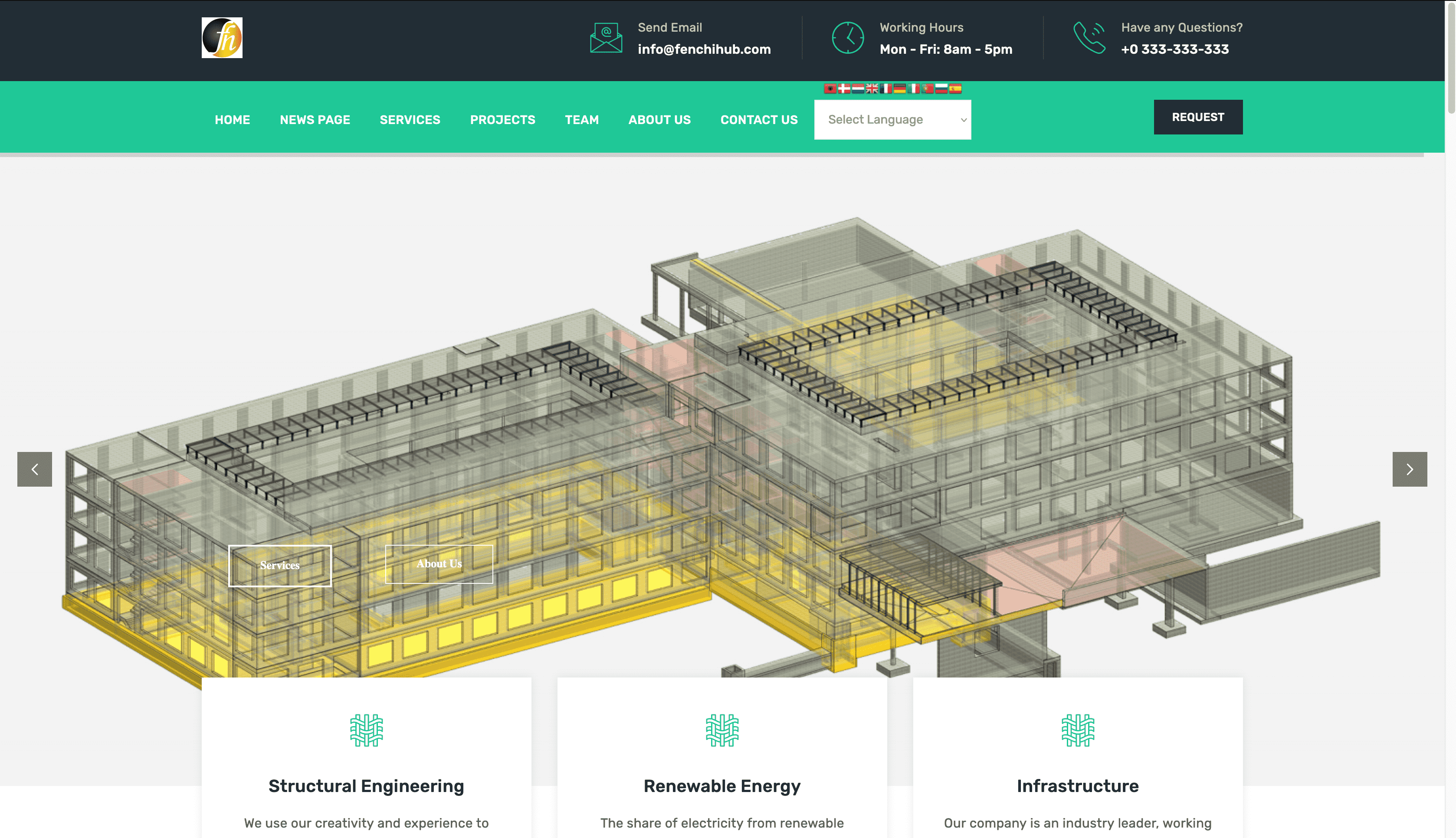Click the phone handset icon
The height and width of the screenshot is (838, 1456).
[x=1089, y=38]
